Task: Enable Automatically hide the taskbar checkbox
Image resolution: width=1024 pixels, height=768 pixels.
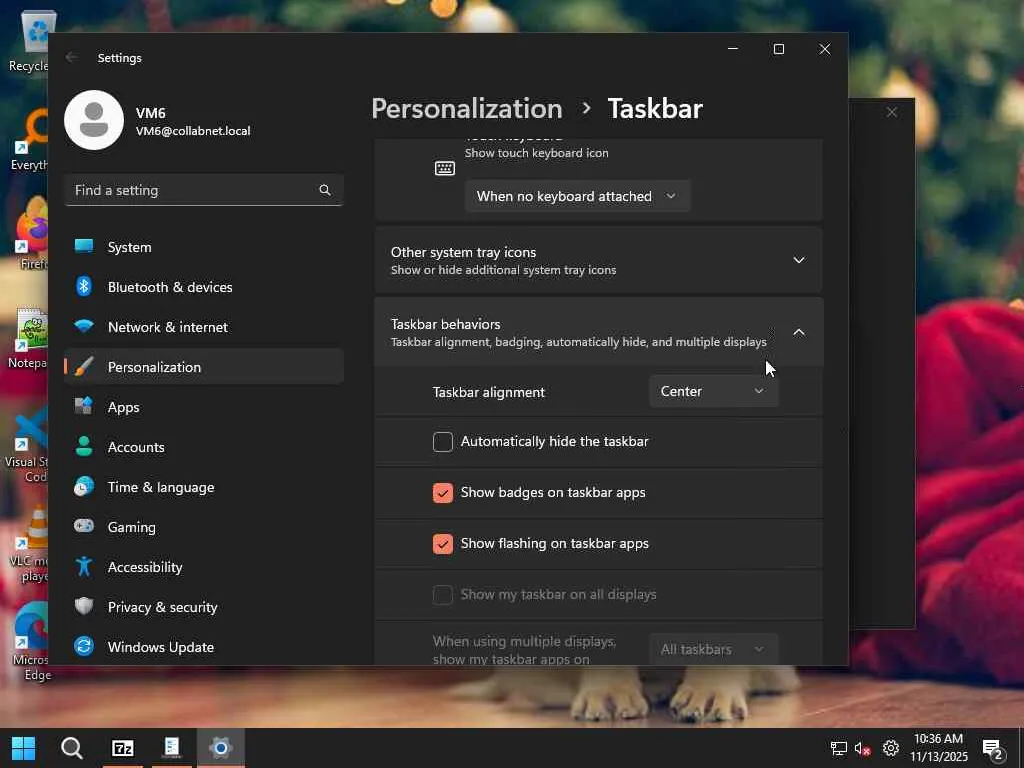Action: 443,442
